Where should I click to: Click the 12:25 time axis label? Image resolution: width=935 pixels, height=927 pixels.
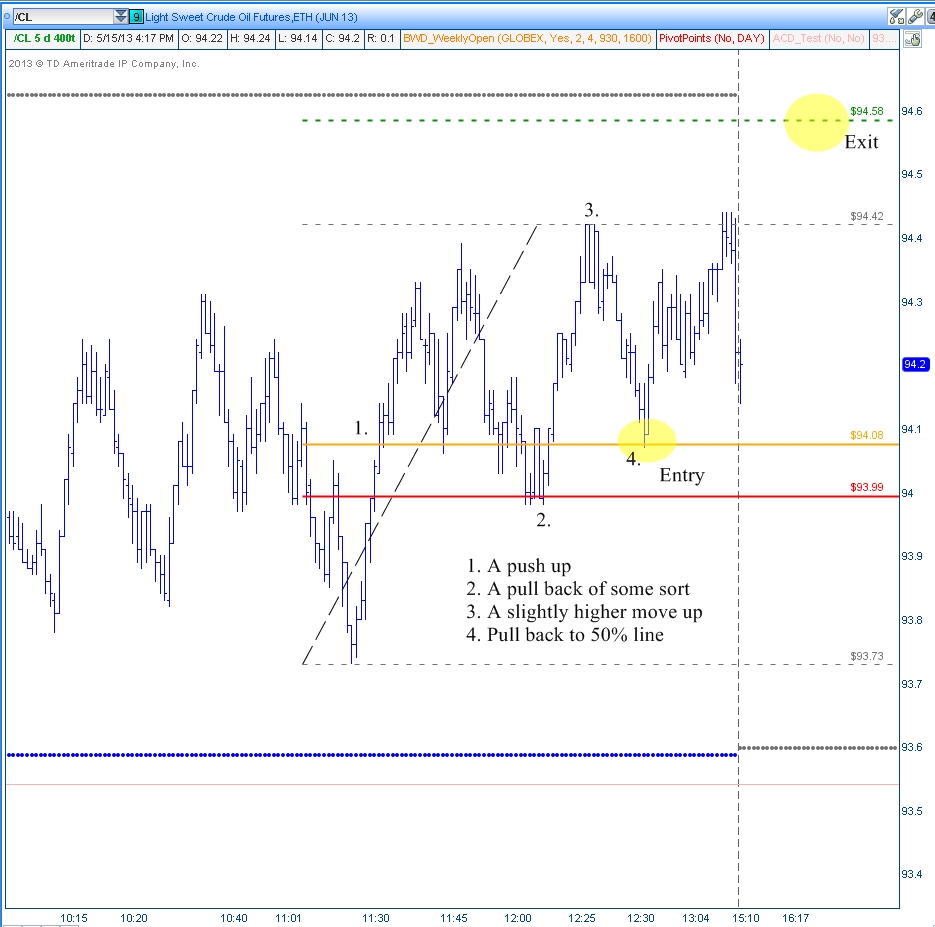coord(581,917)
